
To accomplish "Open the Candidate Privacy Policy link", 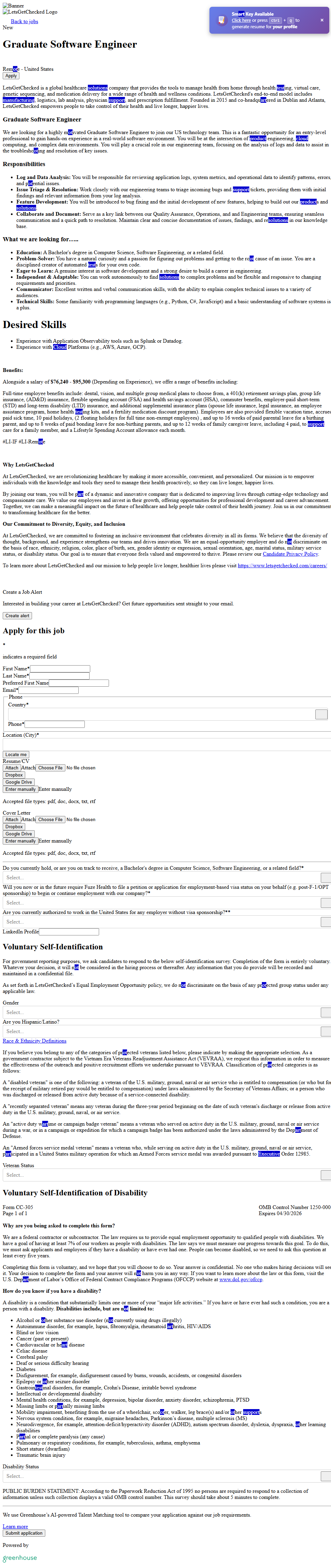I will 290,554.
